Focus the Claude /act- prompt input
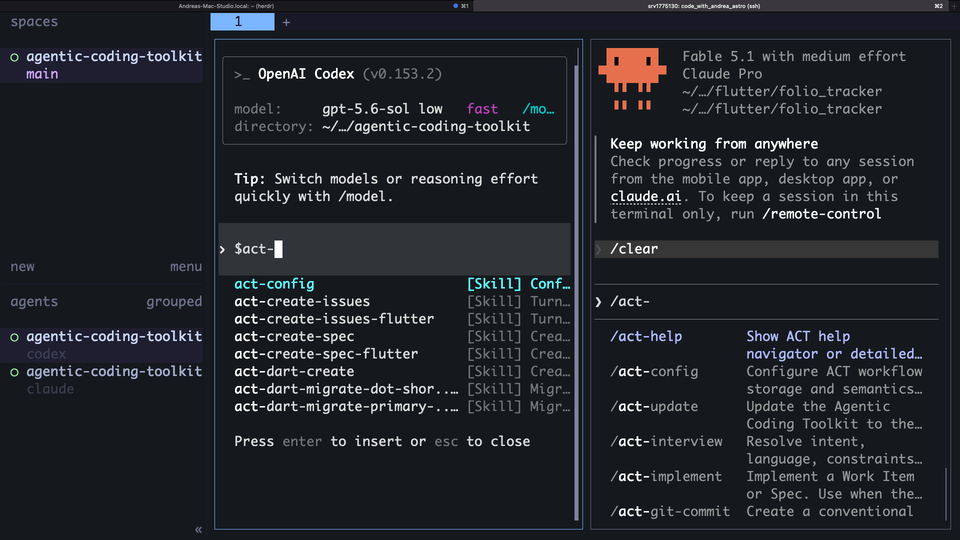Screen dimensions: 960x540 (x=766, y=301)
